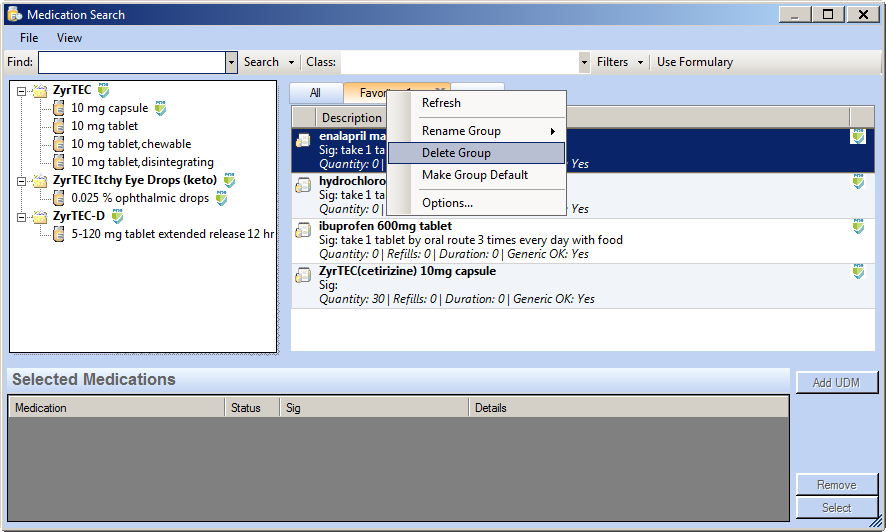886x532 pixels.
Task: Select Make Group Default menu entry
Action: pos(476,175)
